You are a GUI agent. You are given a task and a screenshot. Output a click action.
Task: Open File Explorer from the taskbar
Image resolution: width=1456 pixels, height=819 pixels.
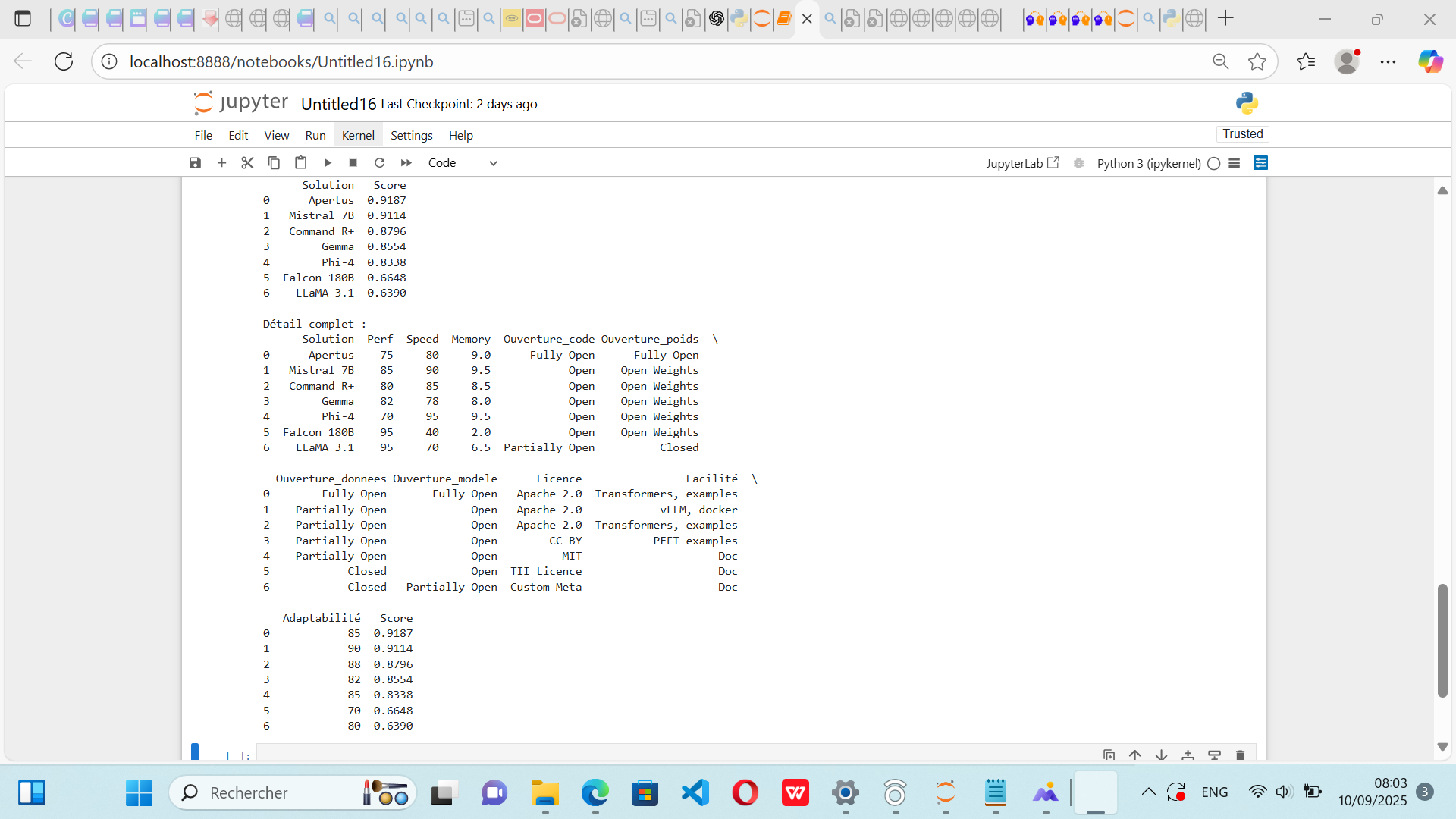(x=544, y=793)
